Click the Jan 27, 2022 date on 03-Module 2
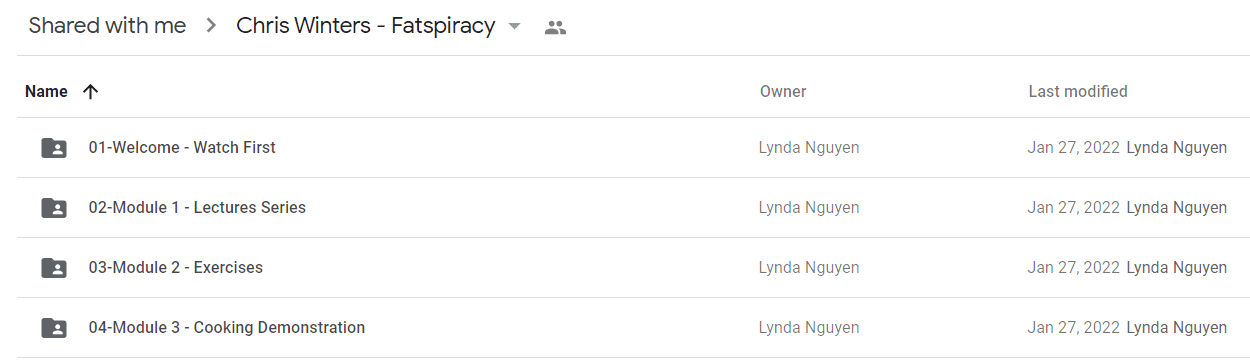This screenshot has height=361, width=1250. coord(1073,268)
